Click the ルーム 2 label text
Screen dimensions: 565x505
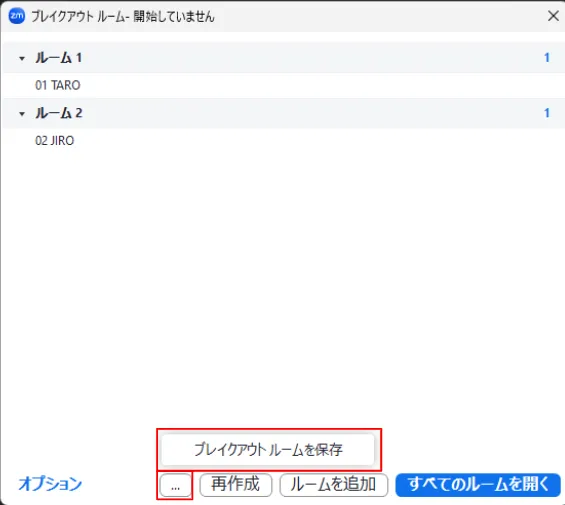pyautogui.click(x=59, y=113)
